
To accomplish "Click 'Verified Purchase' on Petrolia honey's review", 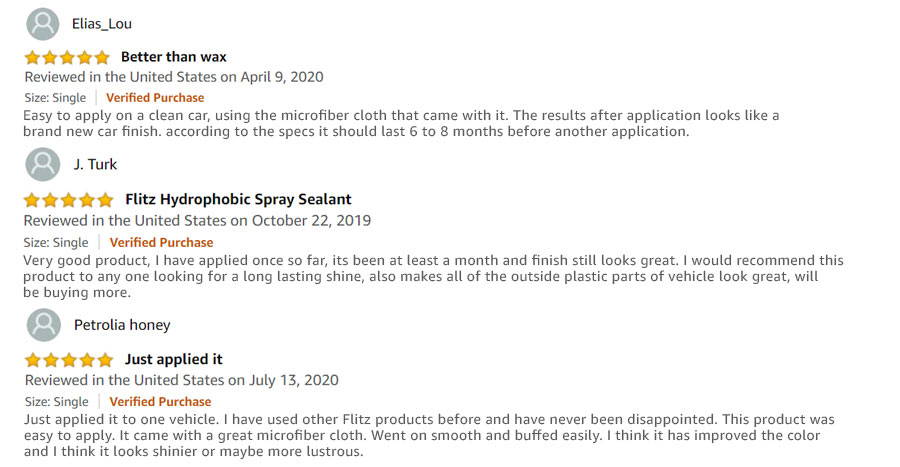I will click(160, 402).
